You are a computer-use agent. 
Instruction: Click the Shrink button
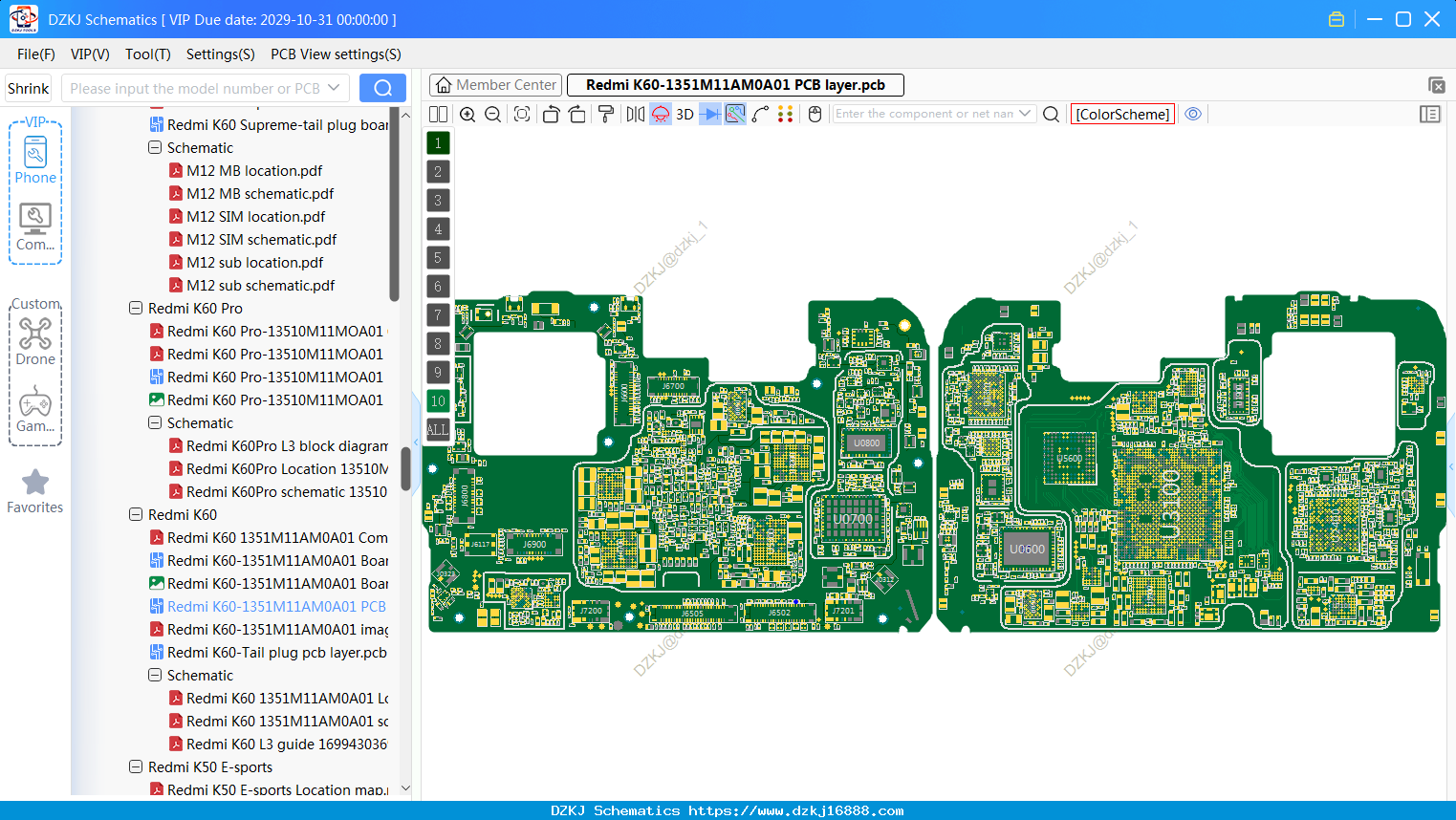pos(29,88)
